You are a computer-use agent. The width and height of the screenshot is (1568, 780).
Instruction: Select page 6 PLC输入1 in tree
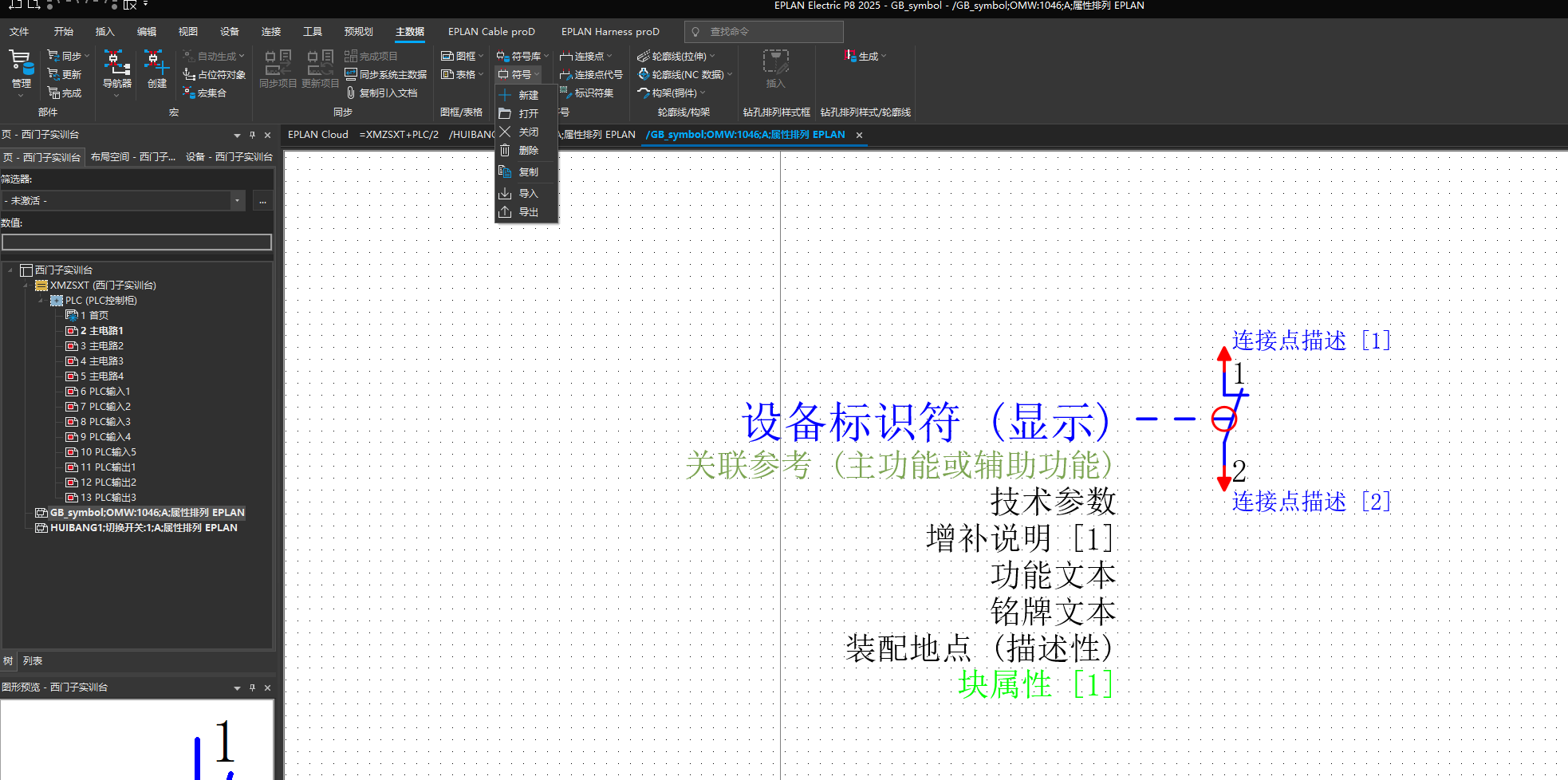98,392
